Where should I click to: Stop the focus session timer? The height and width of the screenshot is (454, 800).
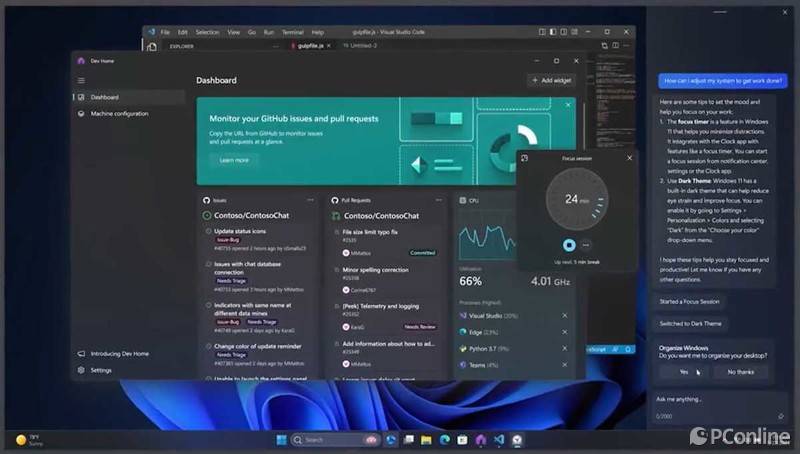[x=569, y=245]
